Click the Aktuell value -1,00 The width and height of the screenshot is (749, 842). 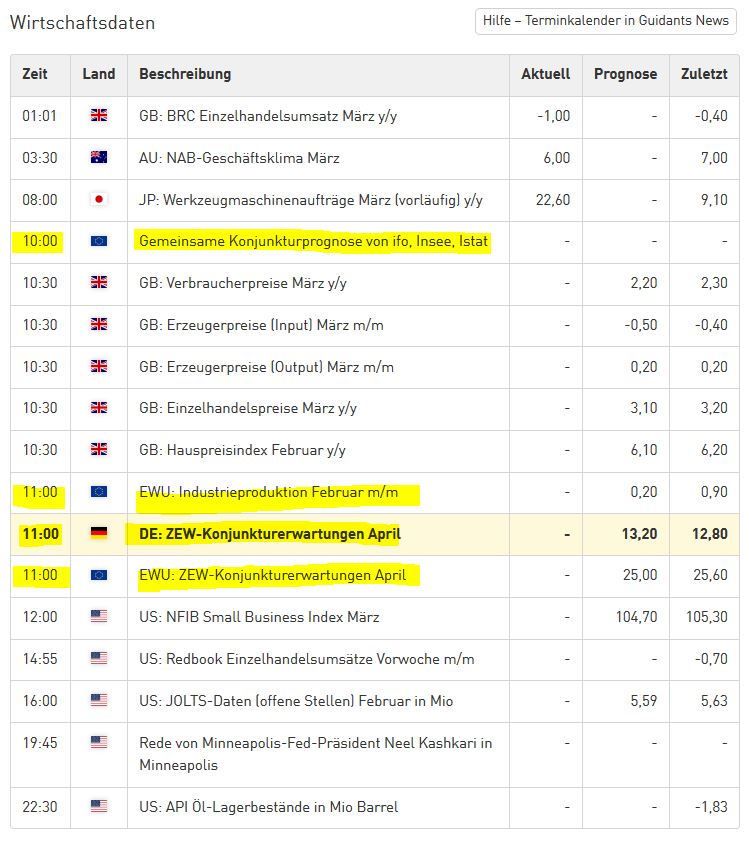click(554, 116)
